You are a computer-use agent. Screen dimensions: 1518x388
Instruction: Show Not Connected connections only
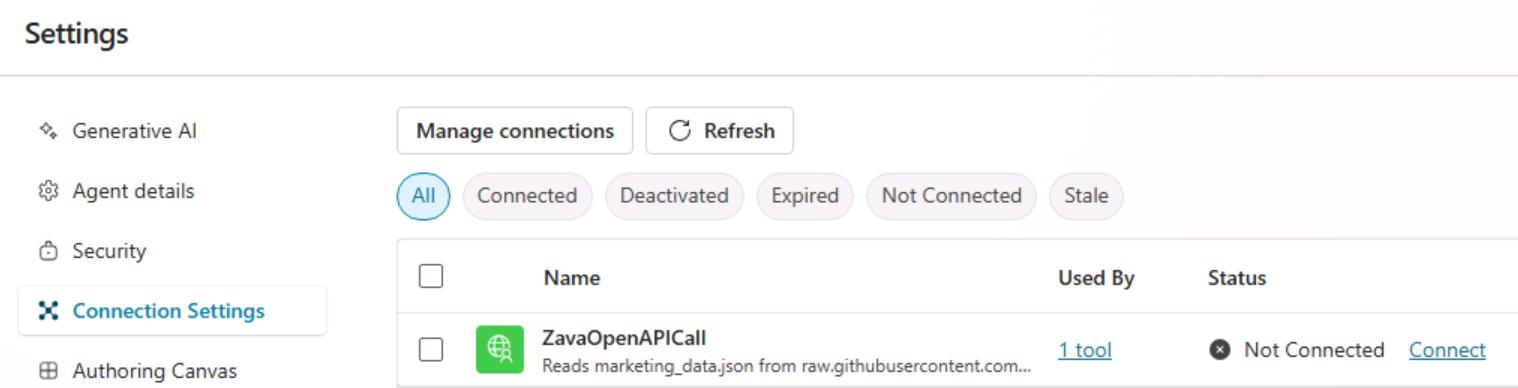951,196
